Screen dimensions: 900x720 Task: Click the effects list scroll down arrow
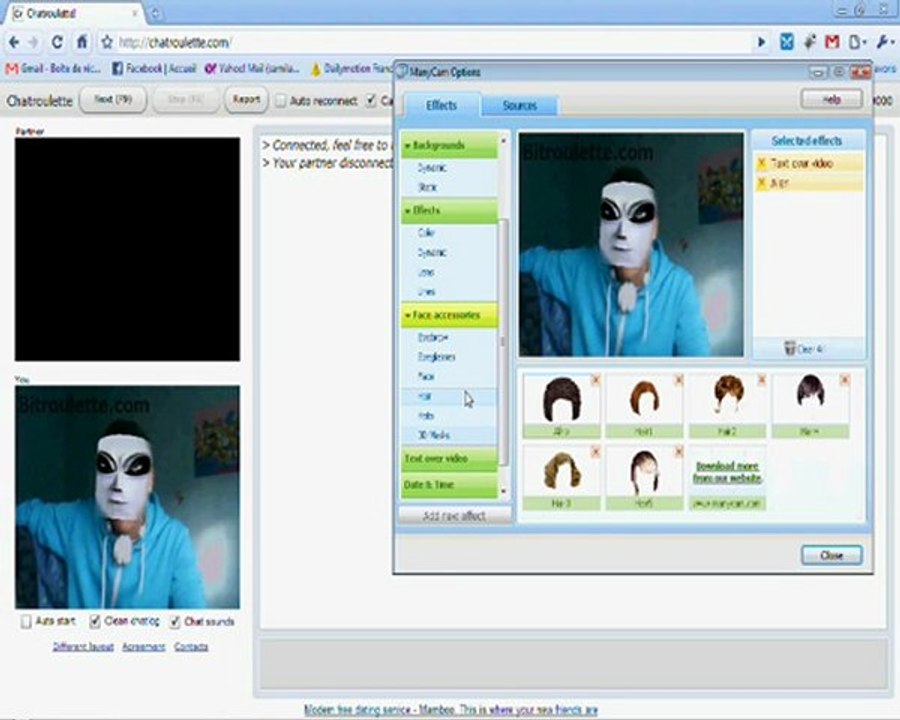coord(504,491)
